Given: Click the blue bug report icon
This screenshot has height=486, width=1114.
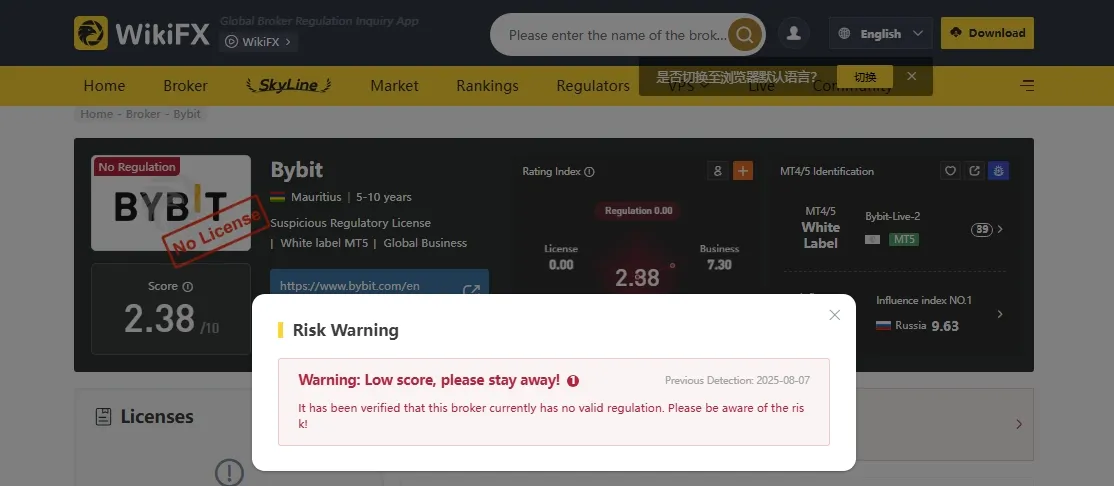Looking at the screenshot, I should pyautogui.click(x=998, y=171).
